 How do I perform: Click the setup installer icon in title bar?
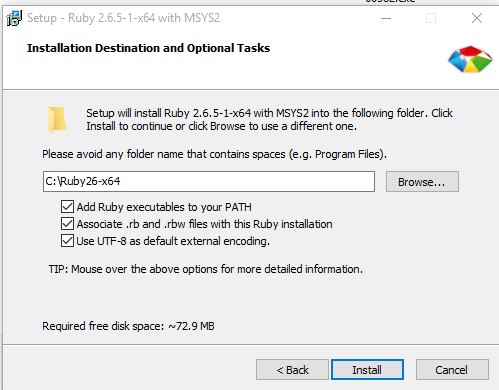point(14,18)
